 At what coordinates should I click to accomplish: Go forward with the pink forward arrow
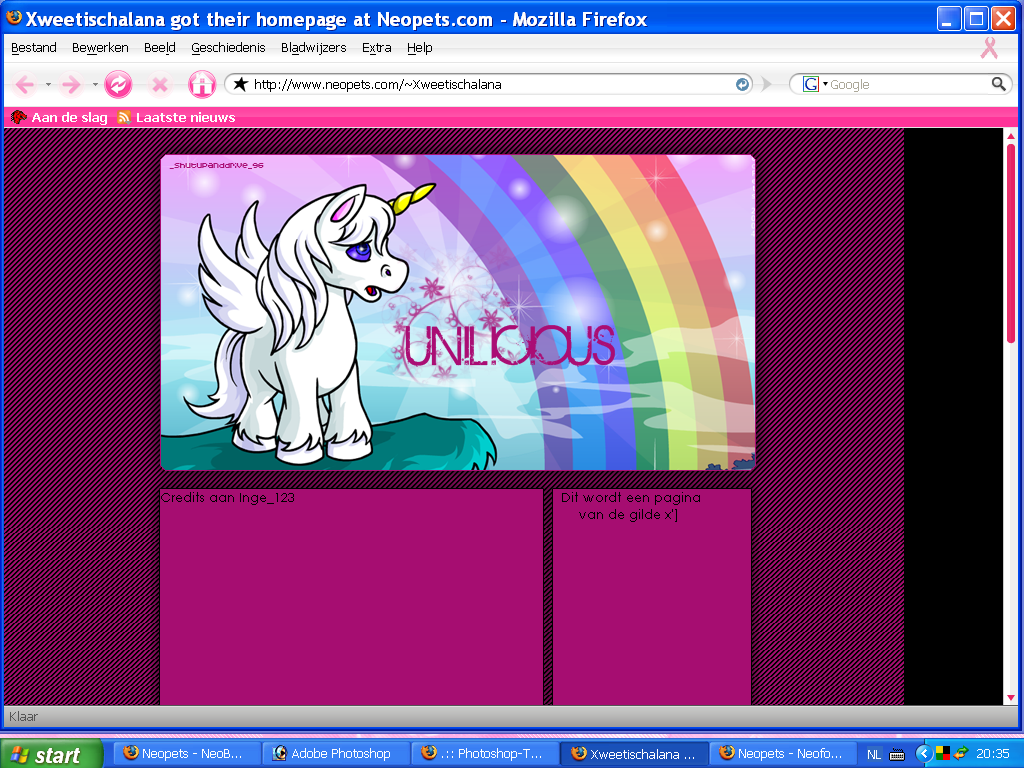71,84
